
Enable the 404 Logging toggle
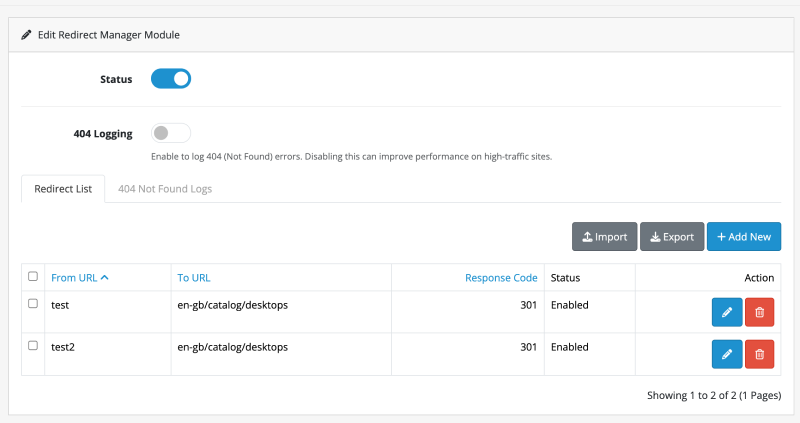click(171, 133)
